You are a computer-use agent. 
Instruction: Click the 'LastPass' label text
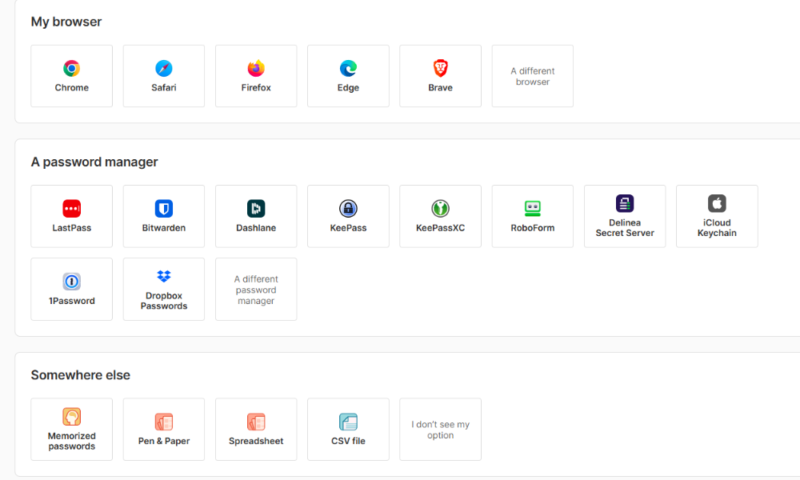pos(71,228)
